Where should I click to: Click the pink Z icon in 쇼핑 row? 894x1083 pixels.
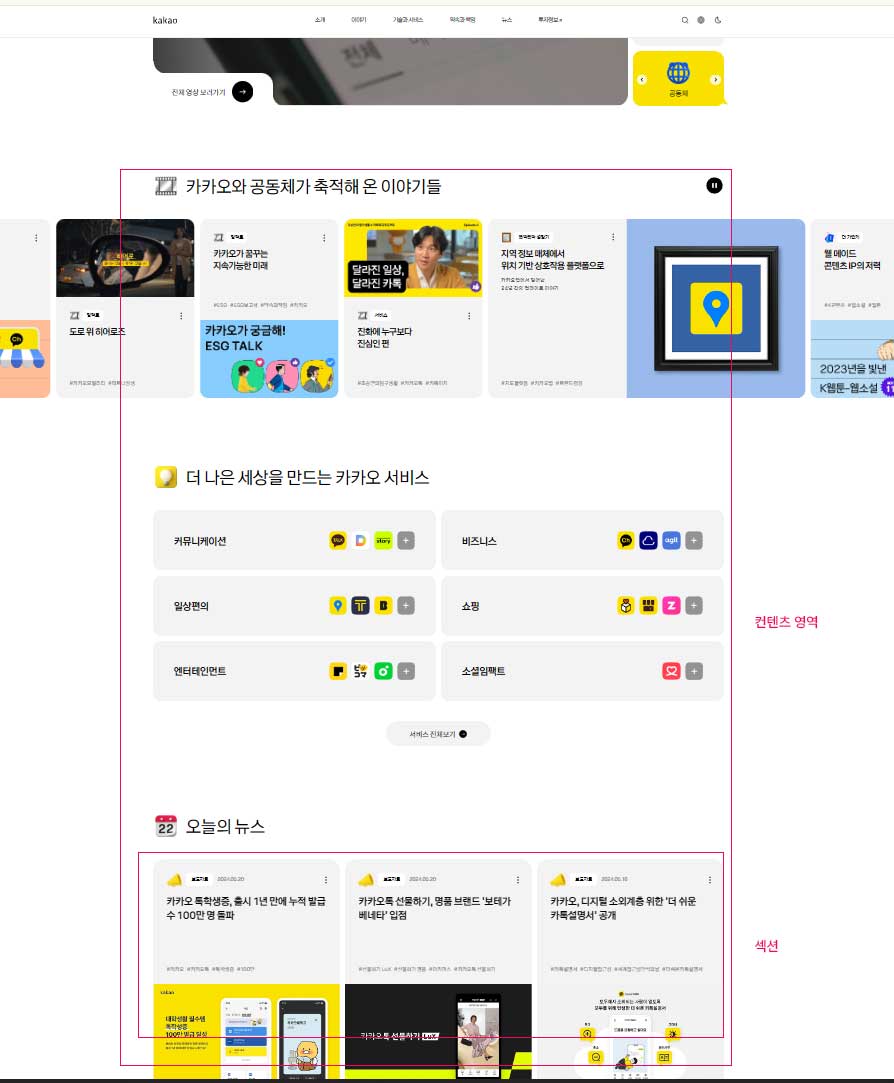coord(671,606)
